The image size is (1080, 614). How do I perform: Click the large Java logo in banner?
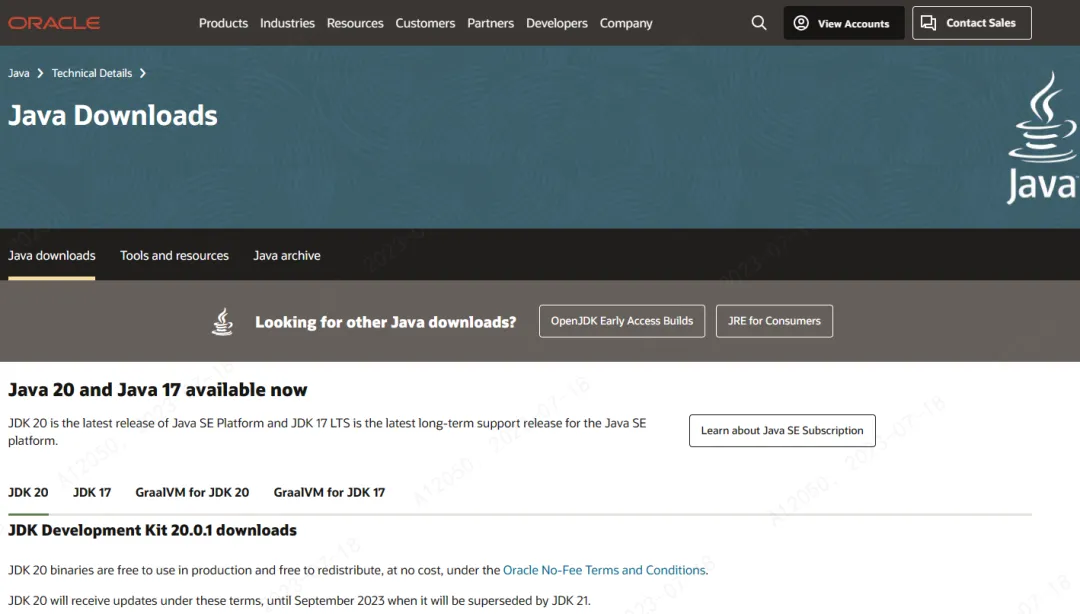pos(1043,138)
